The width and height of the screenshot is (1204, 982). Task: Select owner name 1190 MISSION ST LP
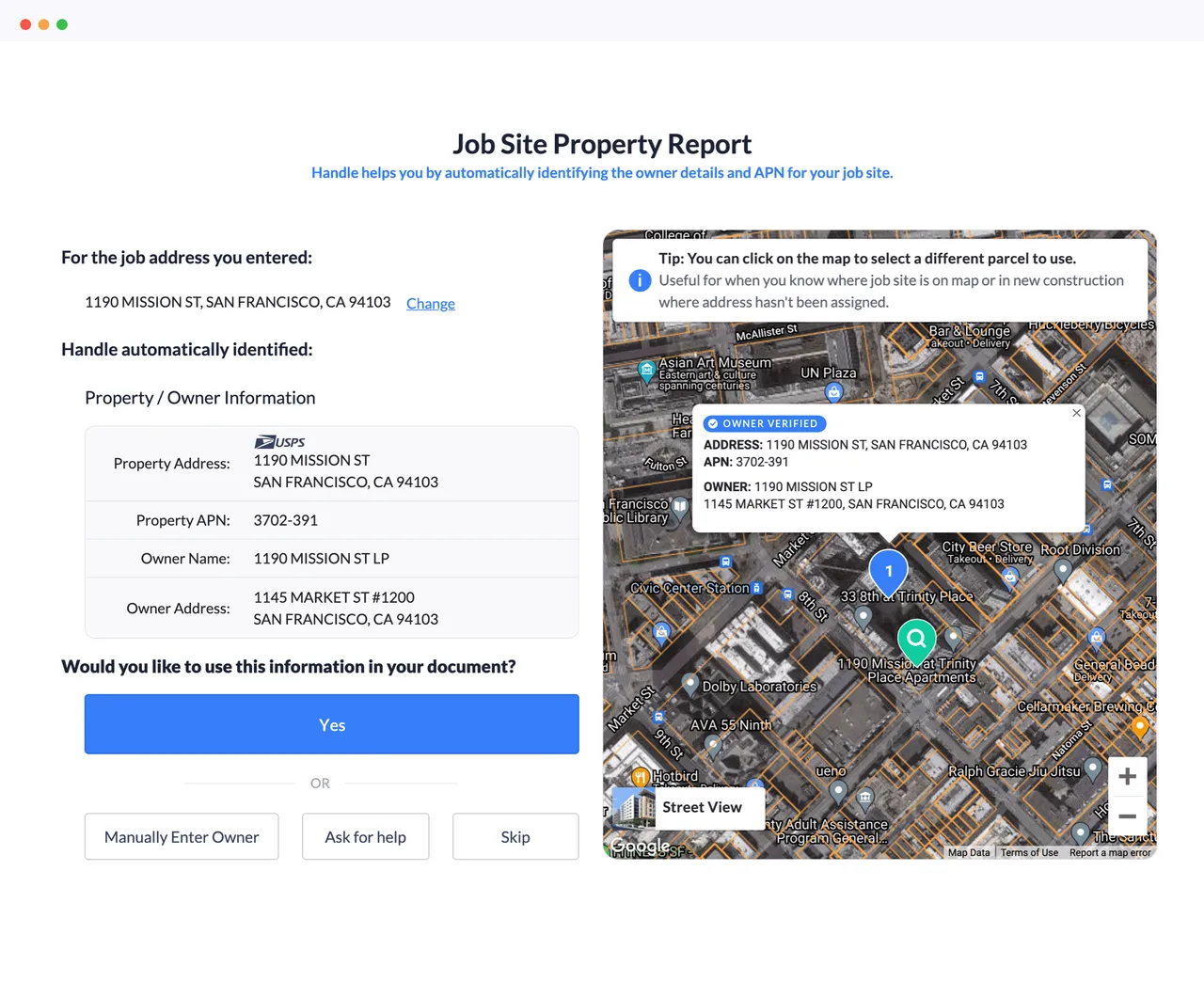click(x=321, y=558)
